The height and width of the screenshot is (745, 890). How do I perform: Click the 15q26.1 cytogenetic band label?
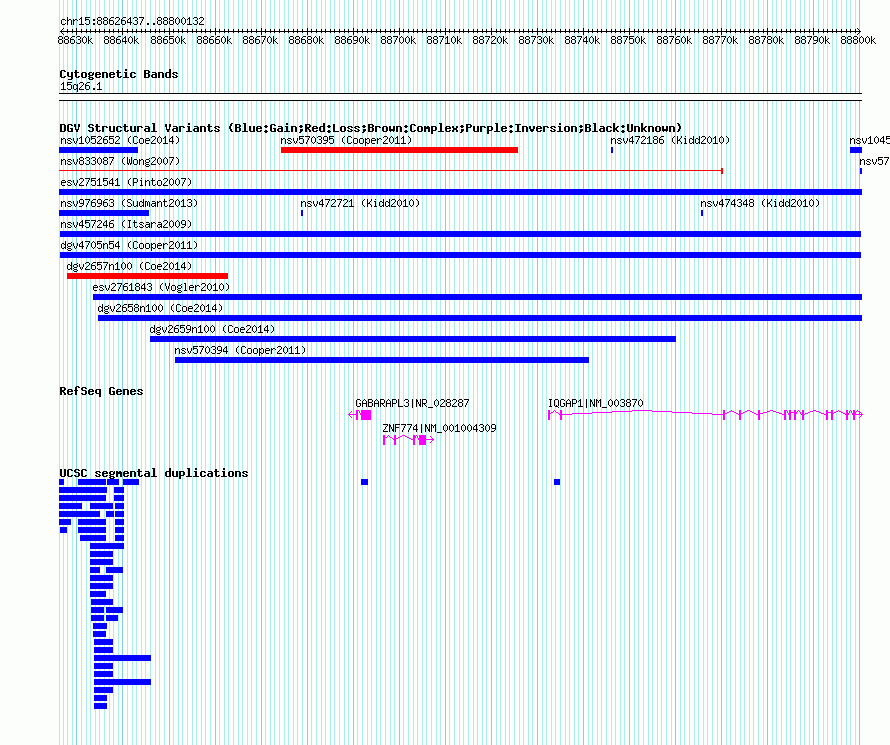(81, 86)
